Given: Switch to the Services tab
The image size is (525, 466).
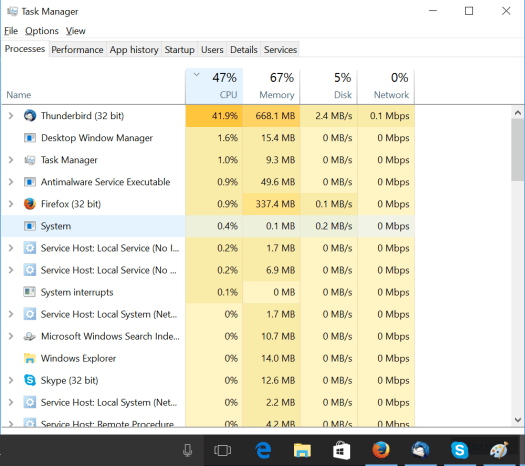Looking at the screenshot, I should pyautogui.click(x=280, y=50).
